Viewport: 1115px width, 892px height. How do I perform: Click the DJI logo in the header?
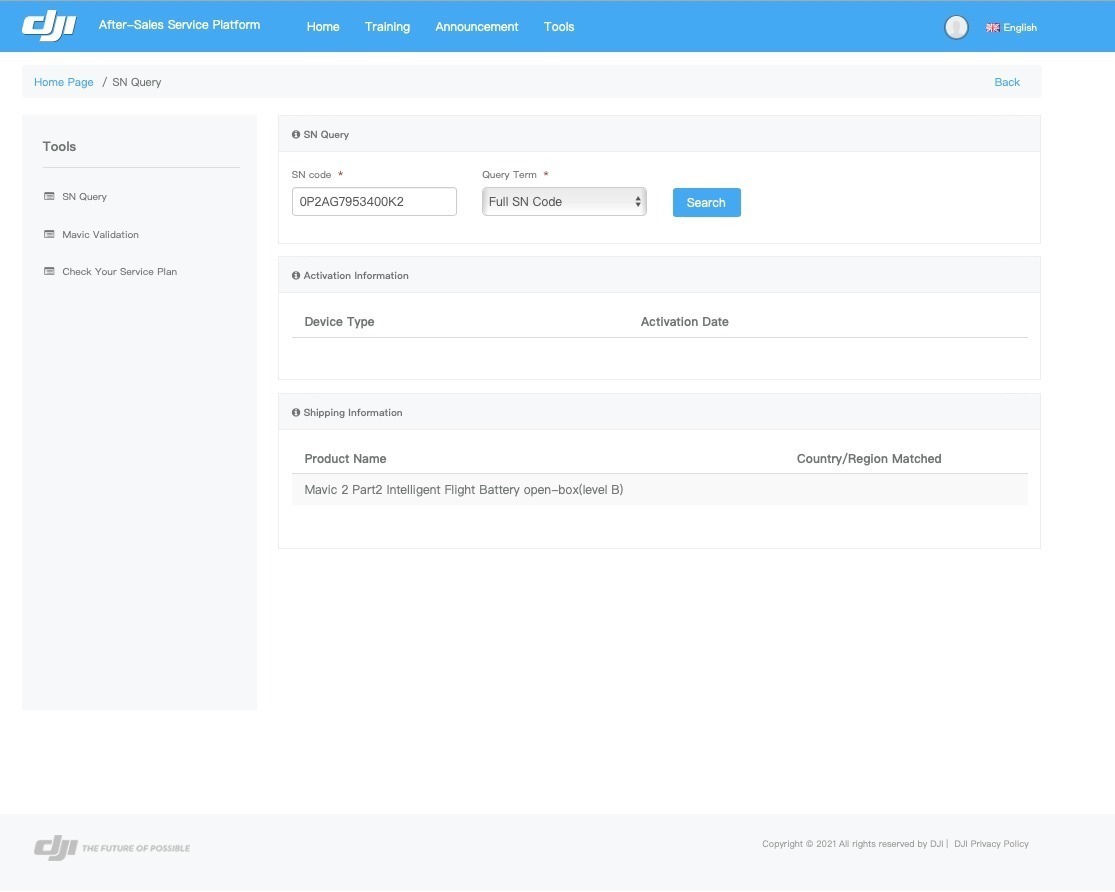(x=49, y=26)
